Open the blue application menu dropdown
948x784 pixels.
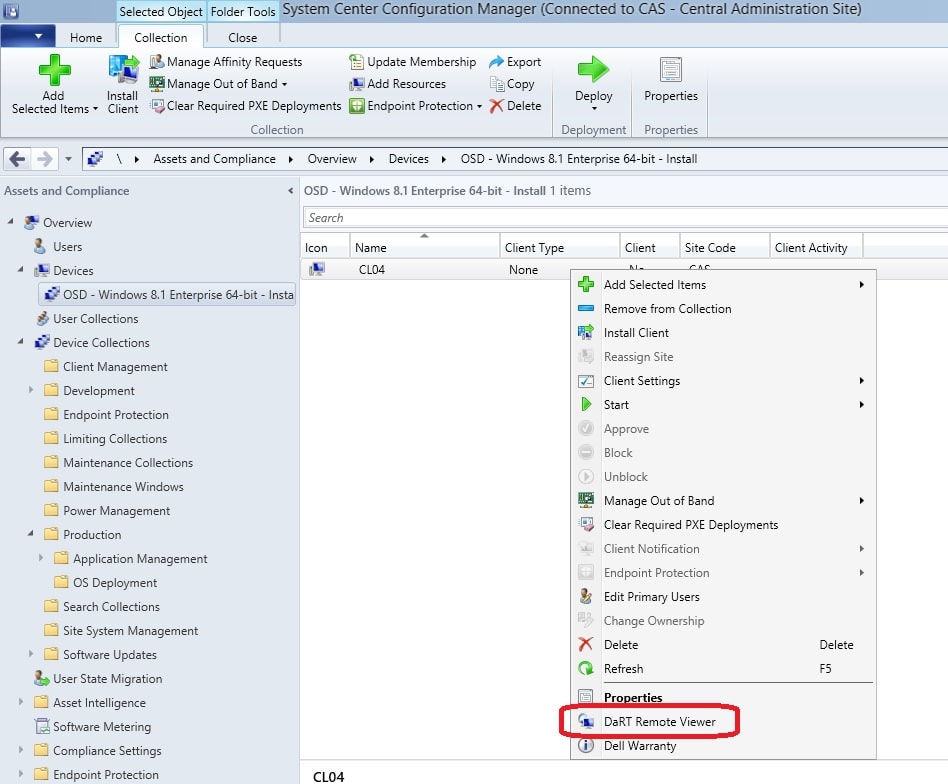(28, 36)
